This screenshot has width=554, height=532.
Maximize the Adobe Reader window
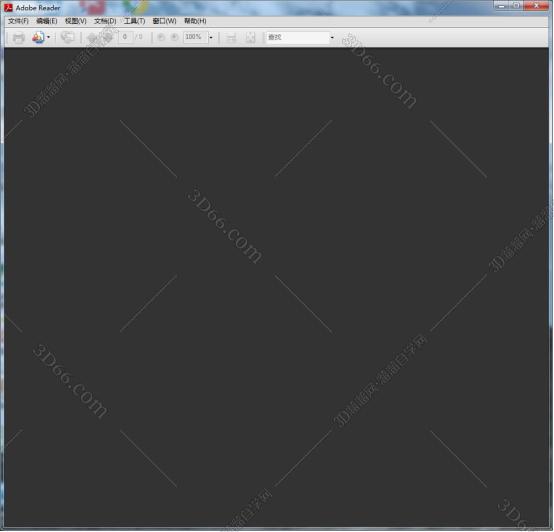pyautogui.click(x=516, y=6)
